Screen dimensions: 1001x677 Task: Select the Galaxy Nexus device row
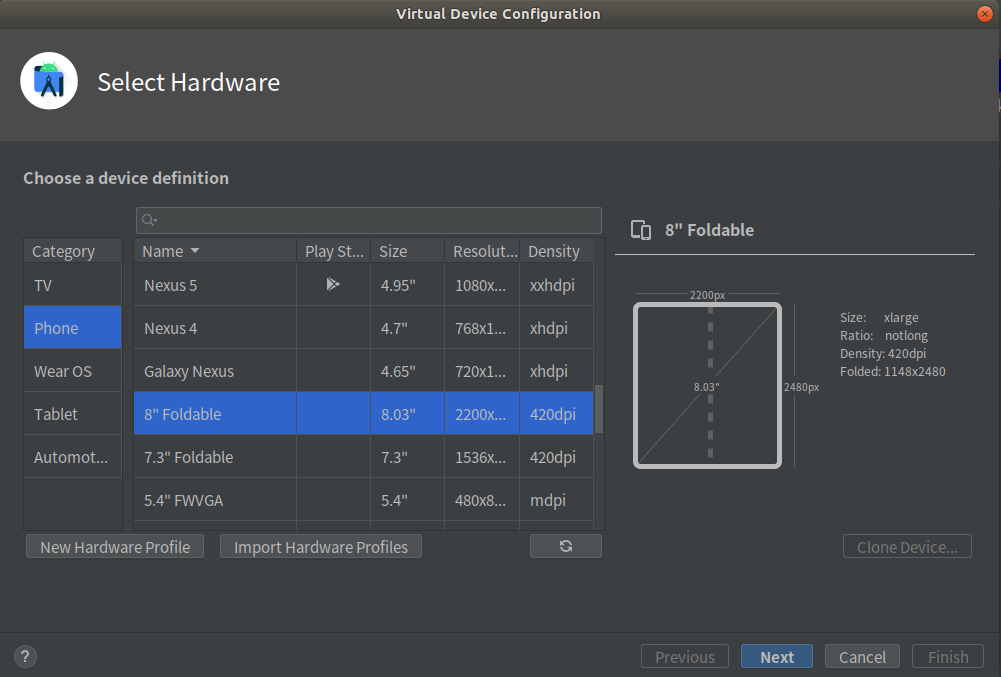coord(363,371)
